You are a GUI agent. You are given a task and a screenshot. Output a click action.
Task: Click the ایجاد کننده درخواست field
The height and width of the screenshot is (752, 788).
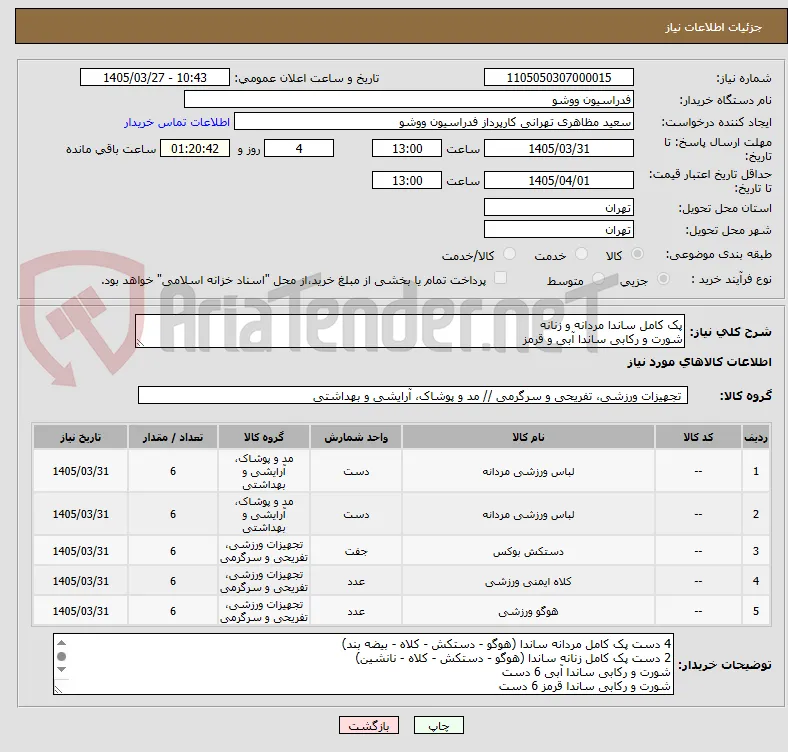pyautogui.click(x=434, y=122)
